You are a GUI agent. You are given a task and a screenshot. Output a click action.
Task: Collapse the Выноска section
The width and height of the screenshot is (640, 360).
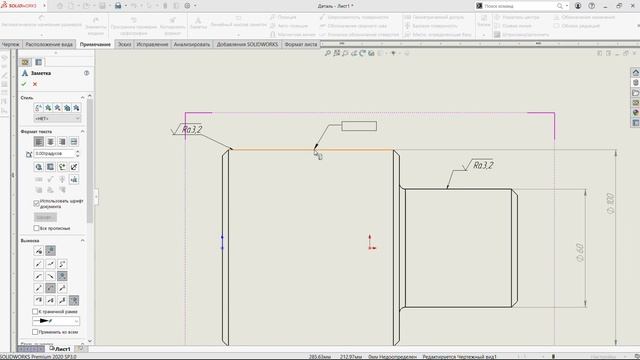pyautogui.click(x=82, y=240)
